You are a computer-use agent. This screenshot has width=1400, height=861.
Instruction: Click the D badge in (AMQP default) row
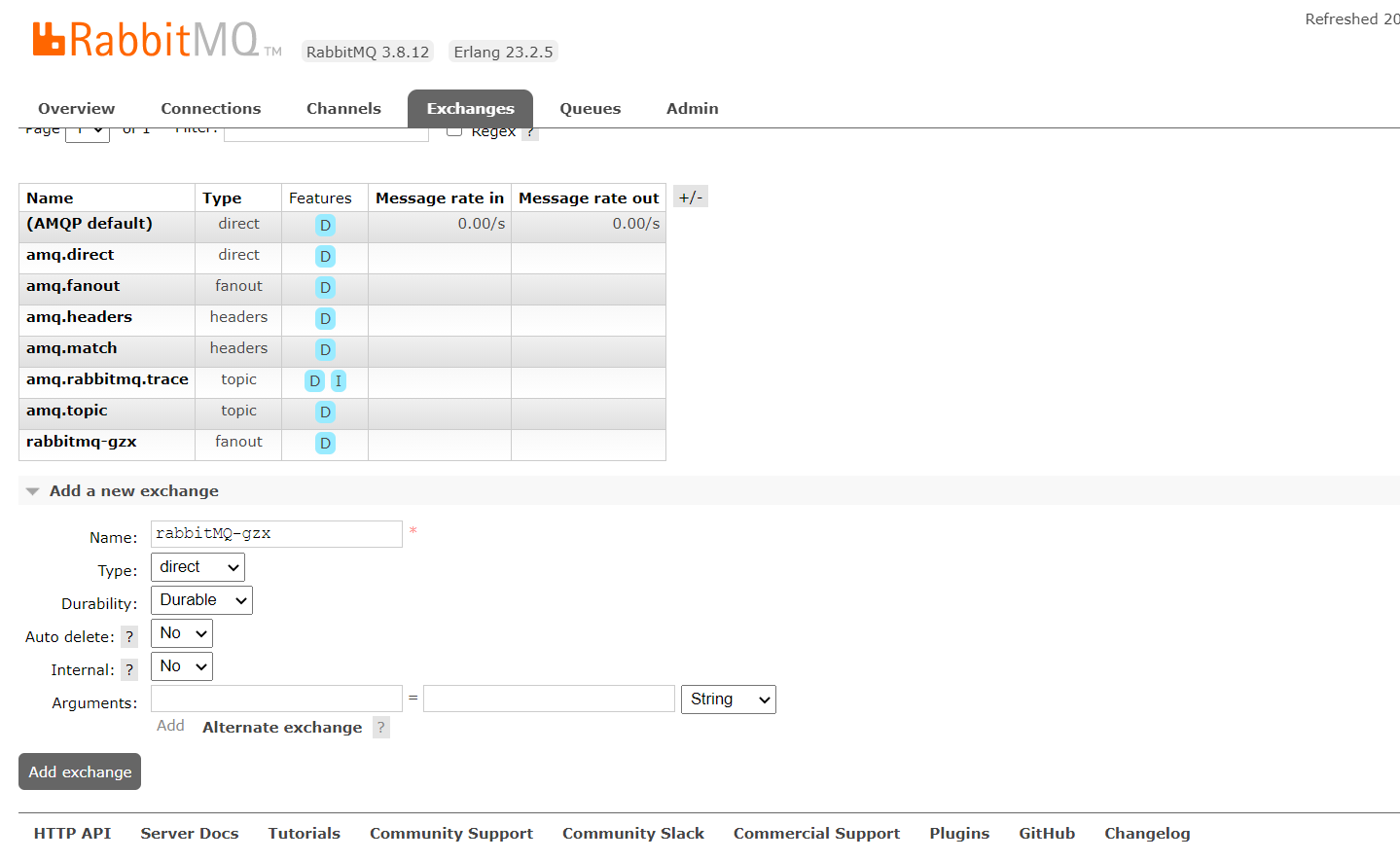(325, 226)
